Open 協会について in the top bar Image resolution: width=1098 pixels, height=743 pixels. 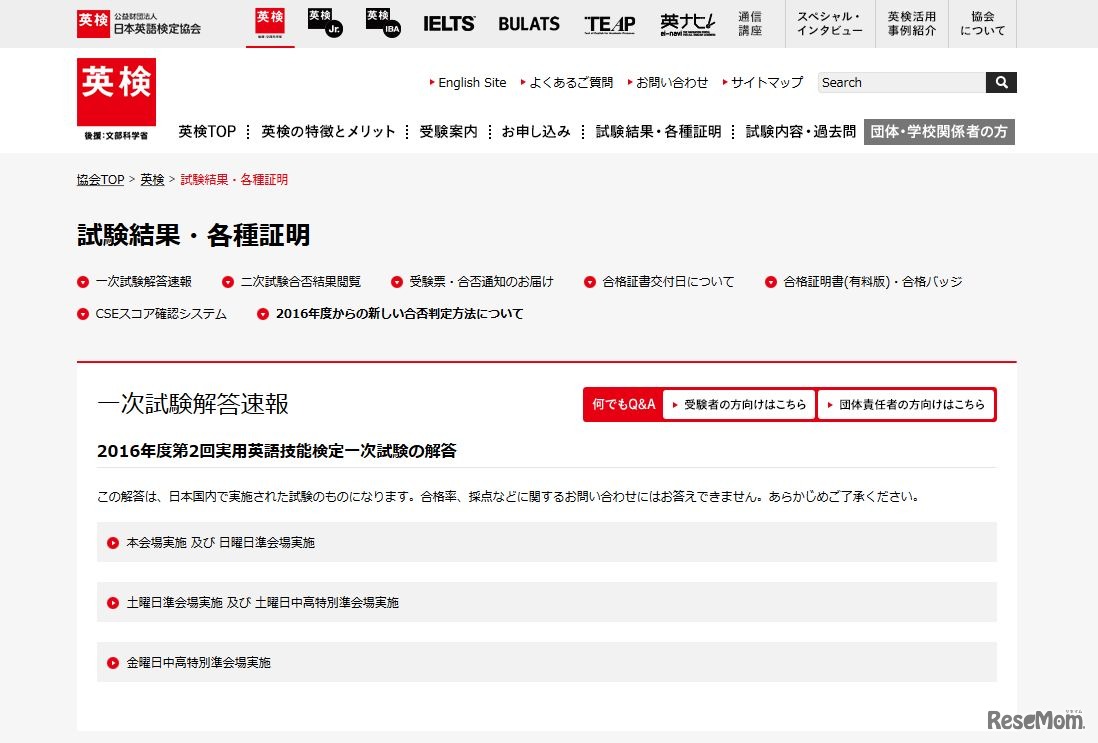click(x=982, y=24)
